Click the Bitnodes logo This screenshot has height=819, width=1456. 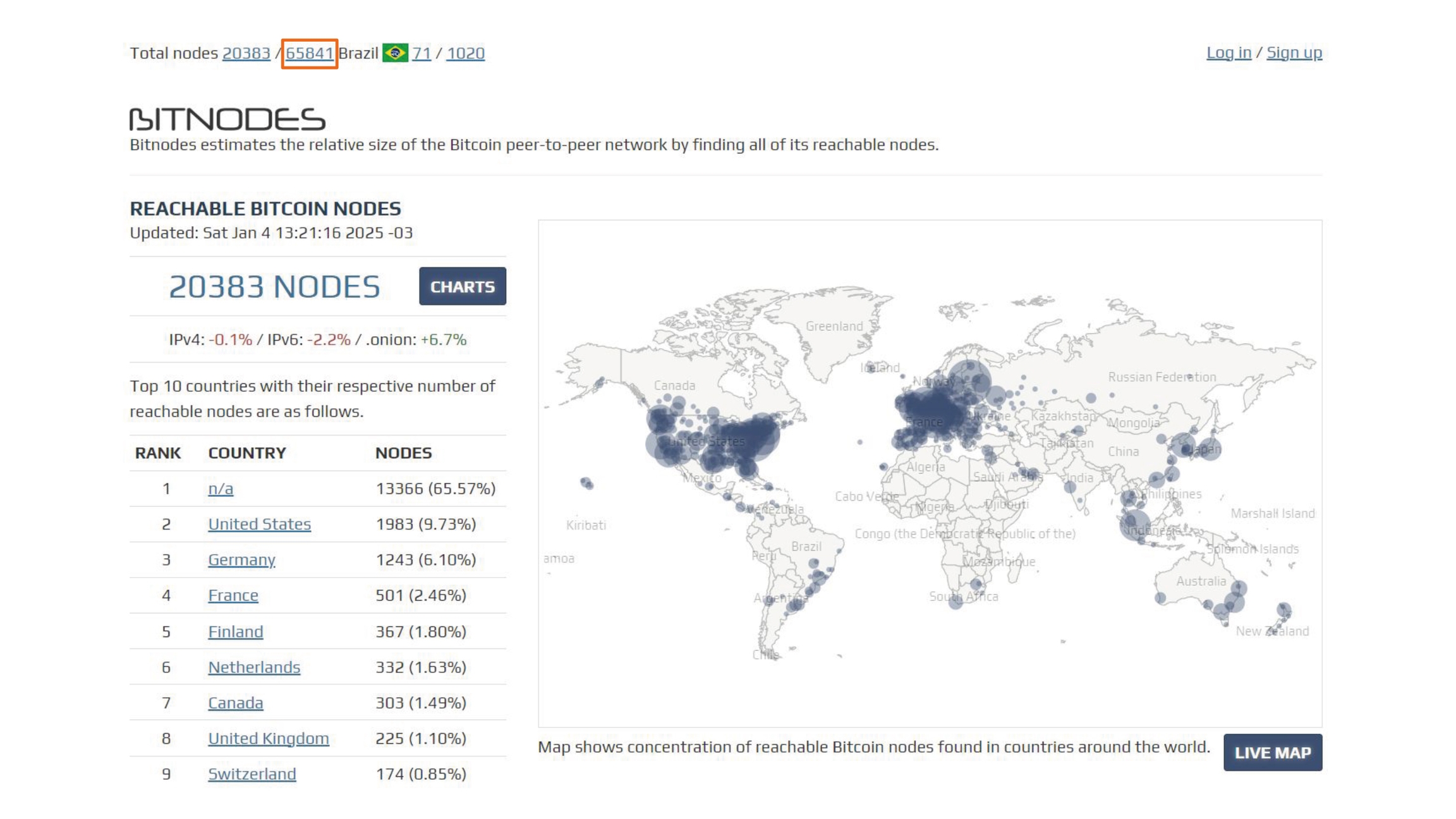point(227,119)
